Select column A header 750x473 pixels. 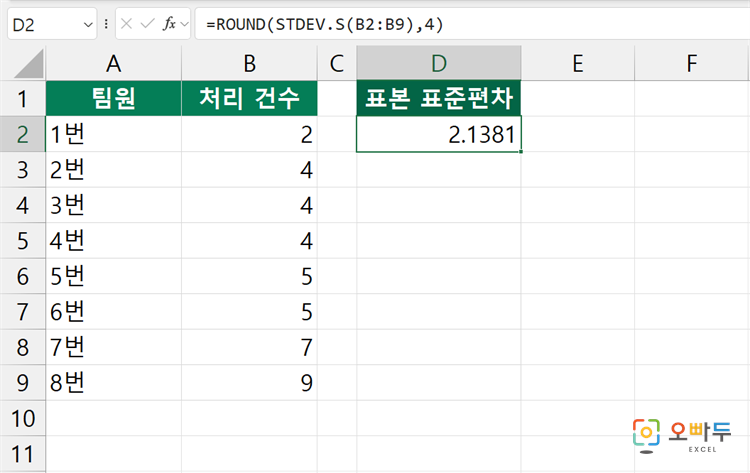pos(113,63)
